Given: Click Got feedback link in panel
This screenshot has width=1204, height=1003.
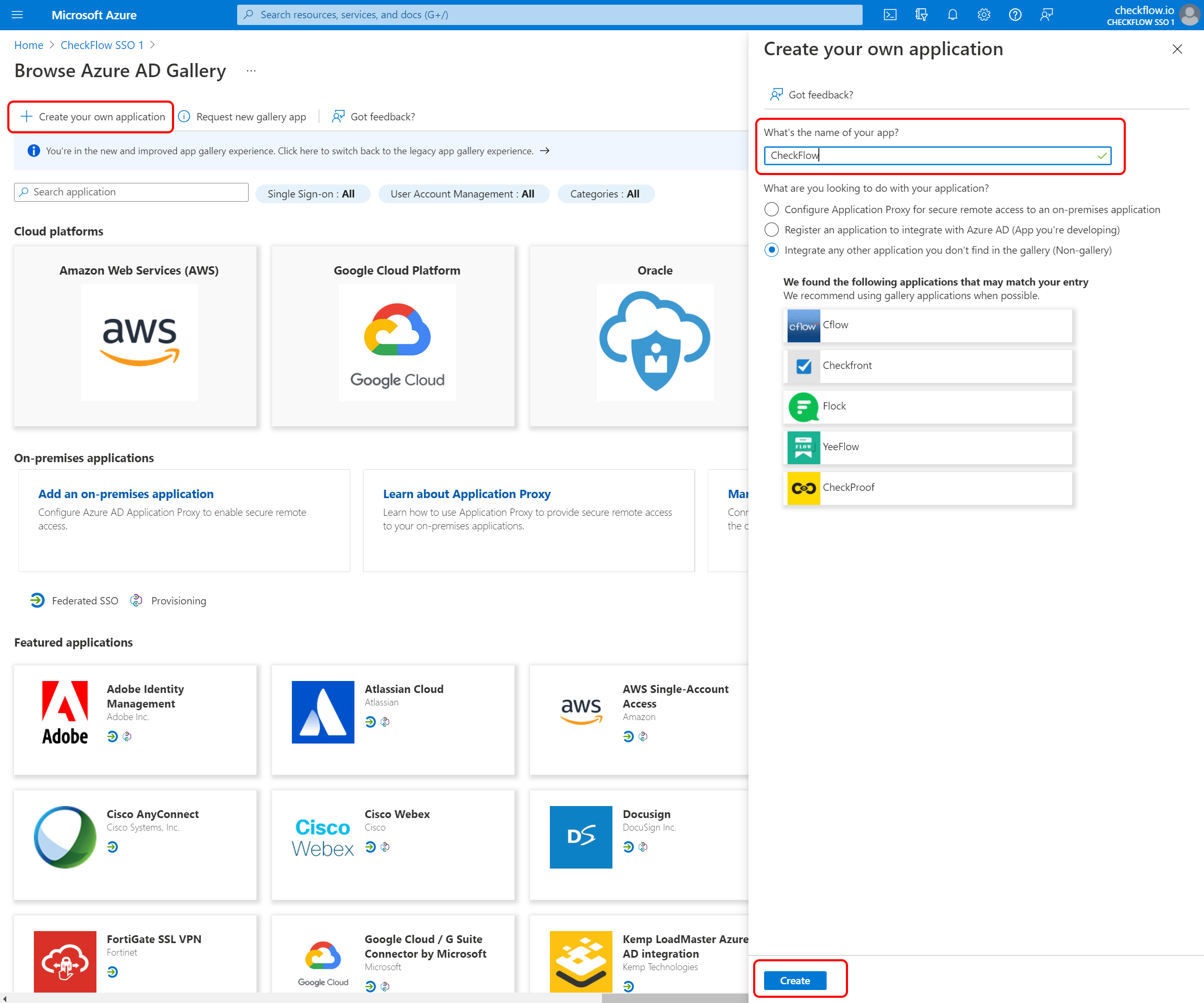Looking at the screenshot, I should [820, 94].
